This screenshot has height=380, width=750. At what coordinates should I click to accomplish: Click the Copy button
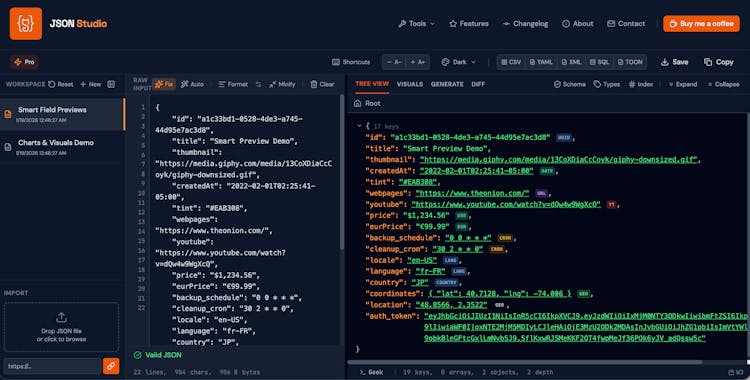pyautogui.click(x=718, y=62)
